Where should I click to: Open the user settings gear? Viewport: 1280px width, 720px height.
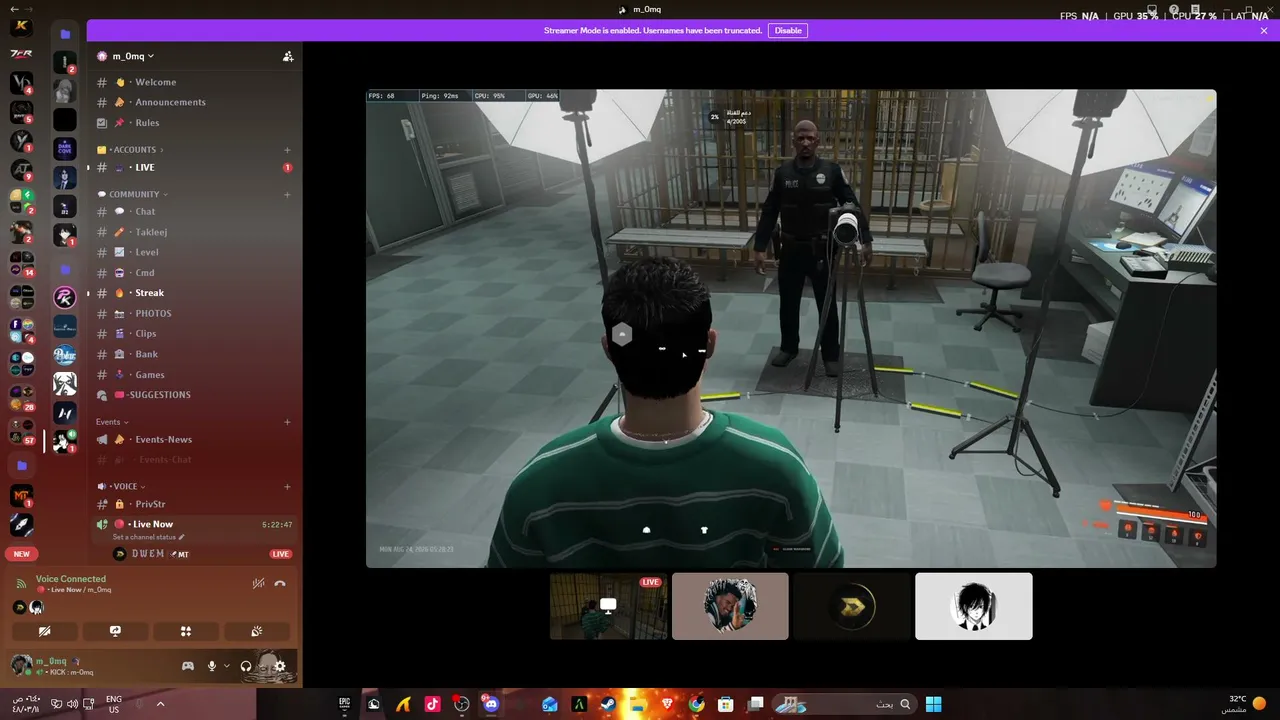(x=280, y=666)
